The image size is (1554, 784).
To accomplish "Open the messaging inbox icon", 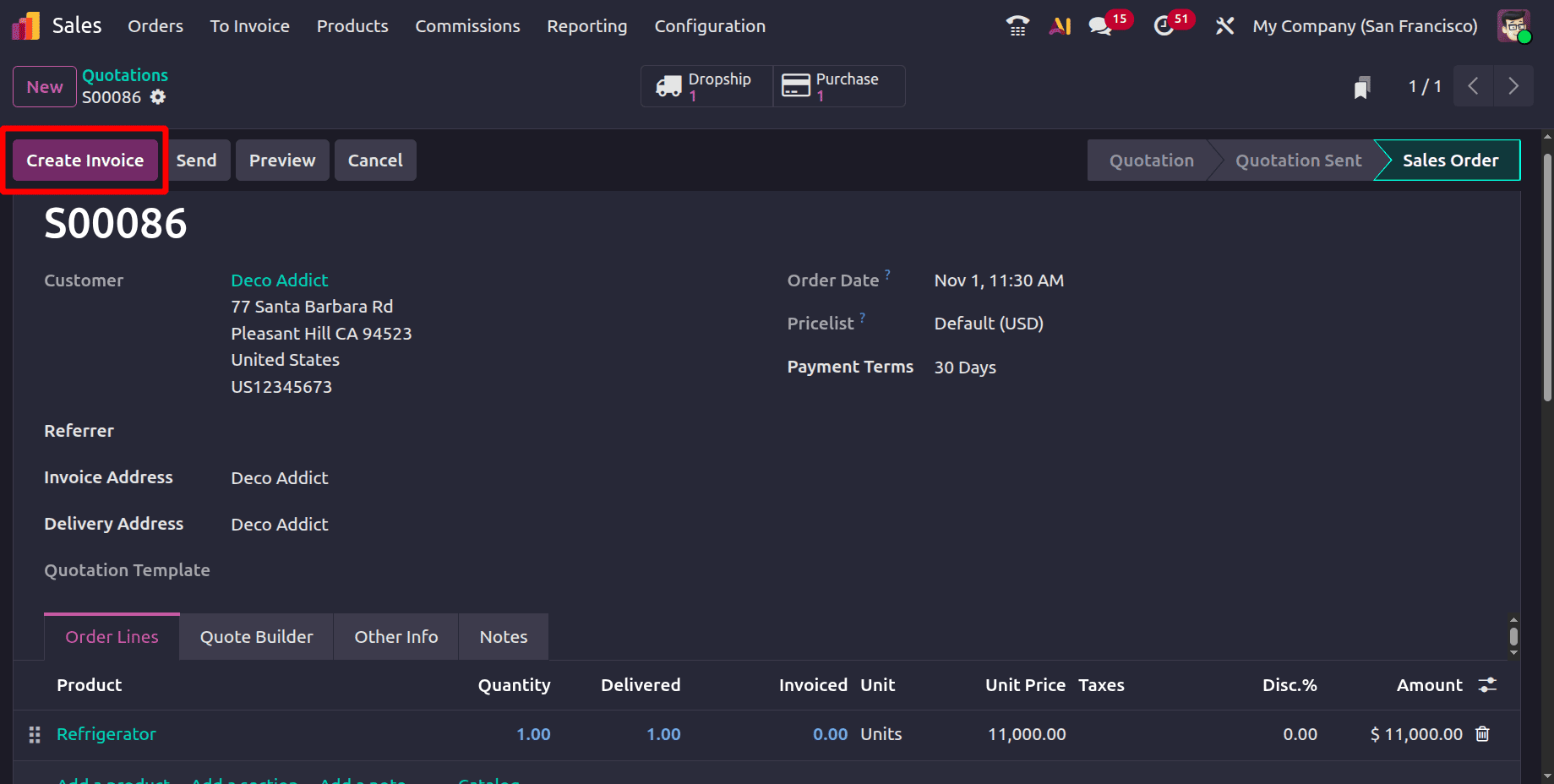I will (x=1099, y=25).
